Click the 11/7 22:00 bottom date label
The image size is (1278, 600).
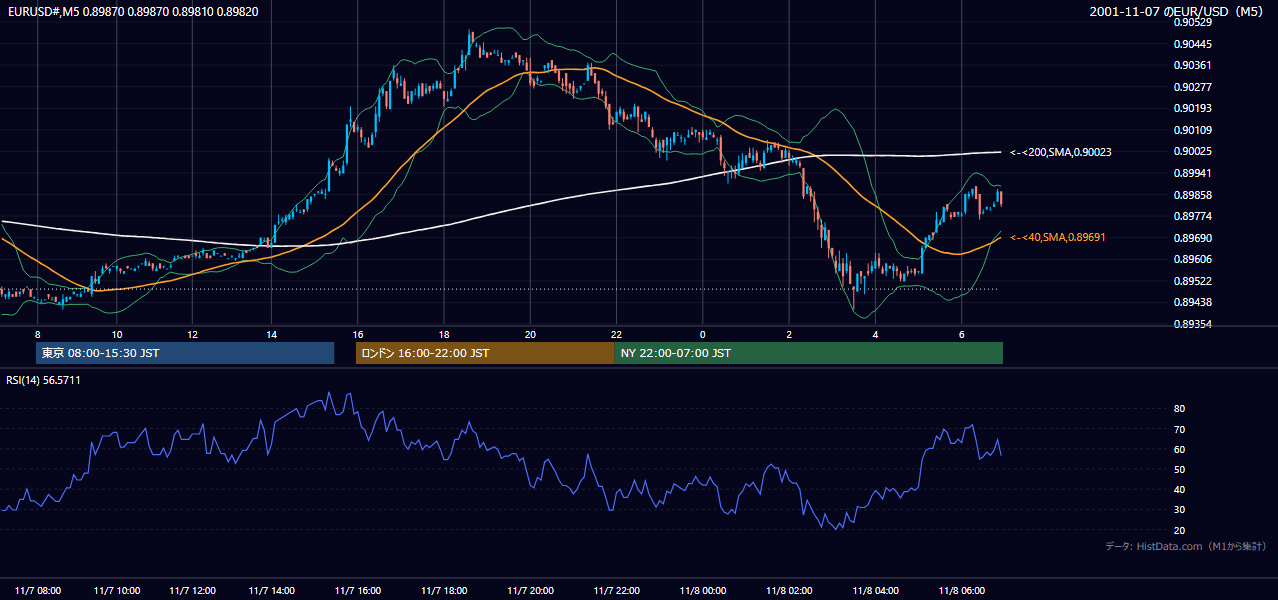point(617,590)
